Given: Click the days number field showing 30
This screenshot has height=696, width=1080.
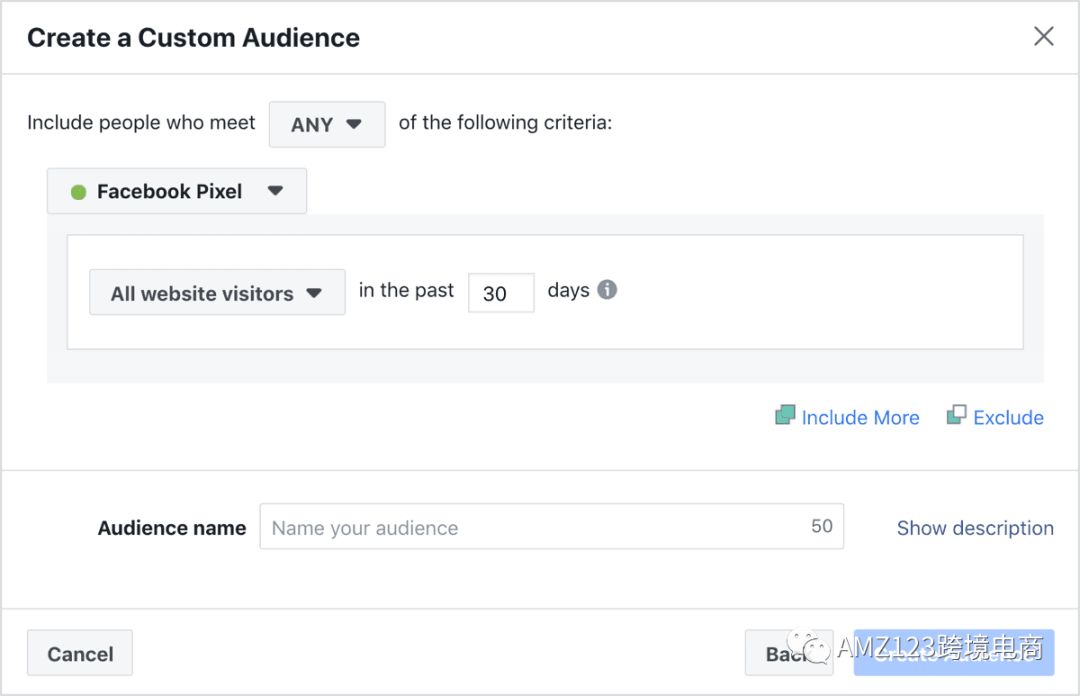Looking at the screenshot, I should pyautogui.click(x=500, y=293).
